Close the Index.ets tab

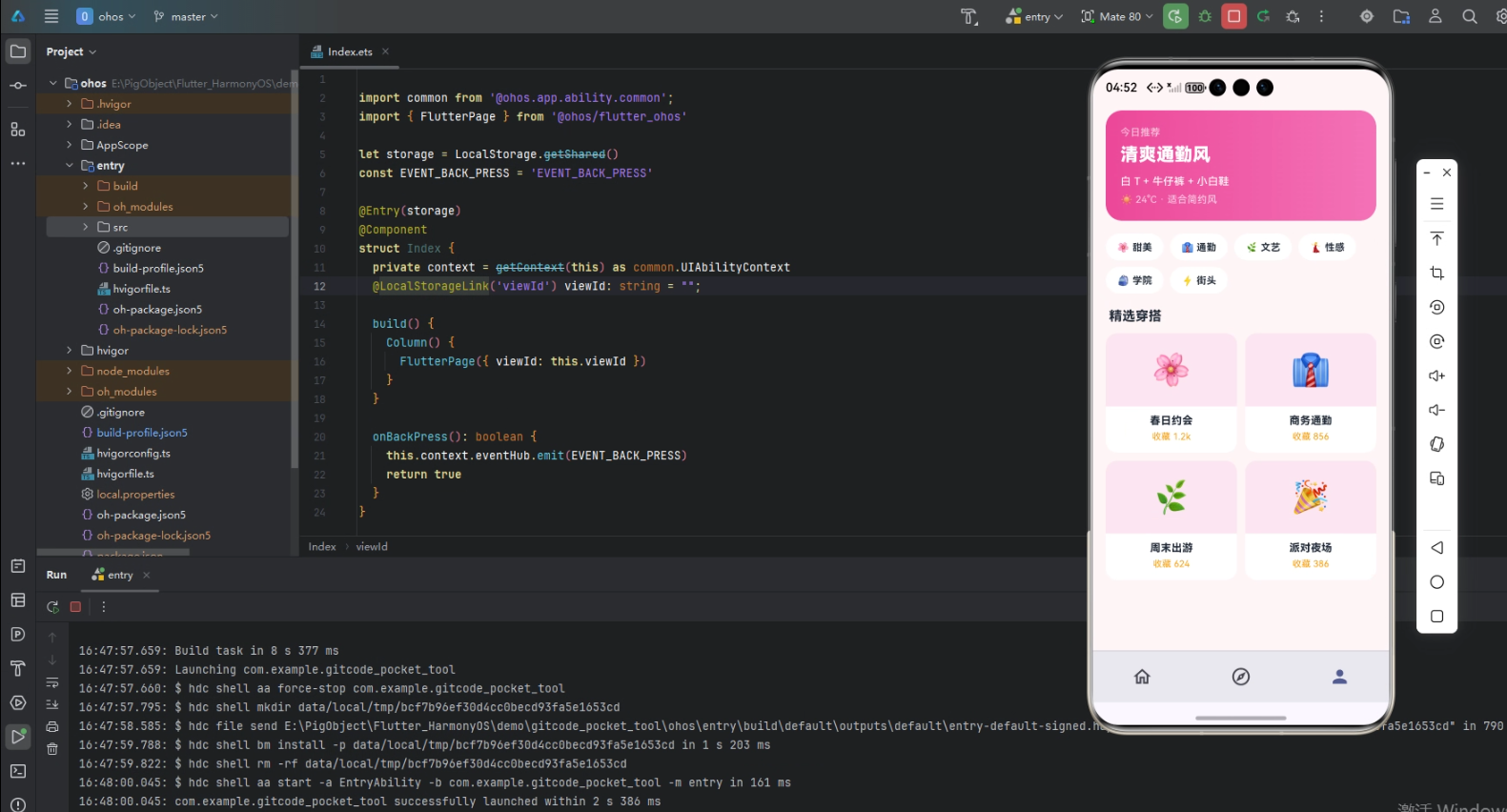pyautogui.click(x=385, y=51)
